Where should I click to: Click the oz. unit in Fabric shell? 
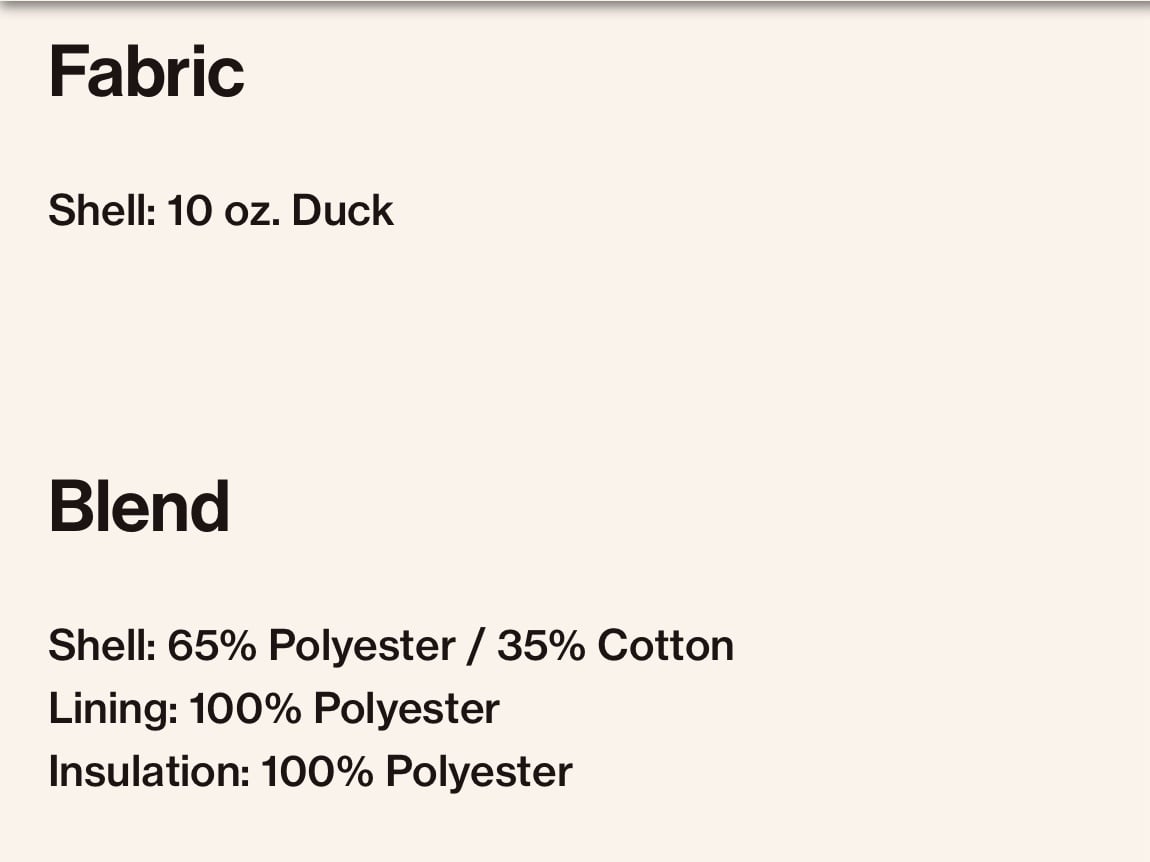252,211
